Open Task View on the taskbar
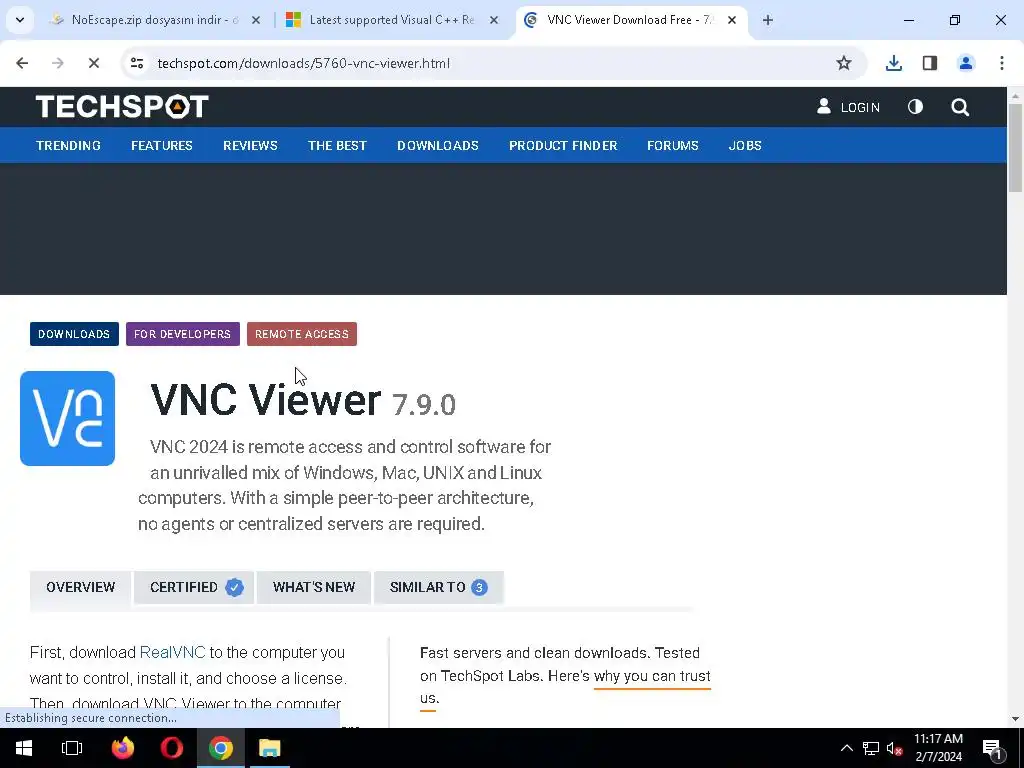This screenshot has height=768, width=1024. coord(72,748)
